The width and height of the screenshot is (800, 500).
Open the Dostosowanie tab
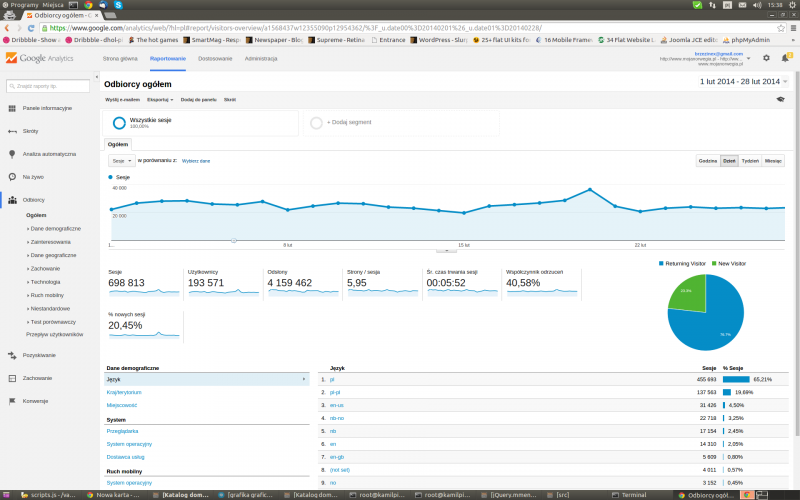point(215,59)
